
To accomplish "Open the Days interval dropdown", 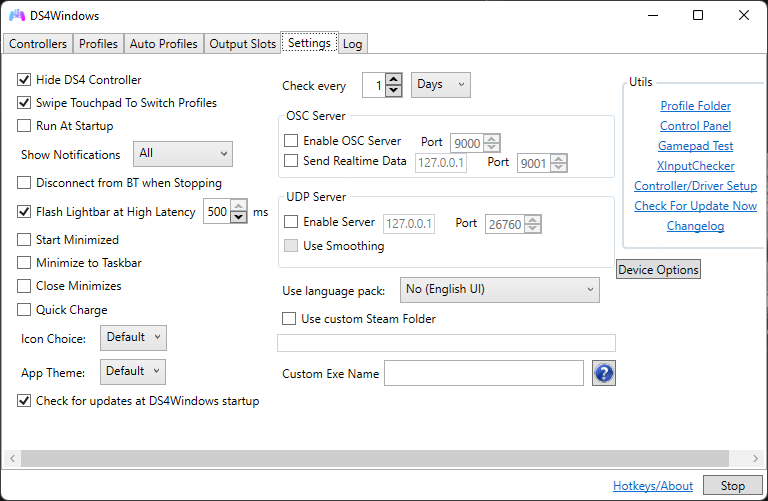I will [441, 85].
